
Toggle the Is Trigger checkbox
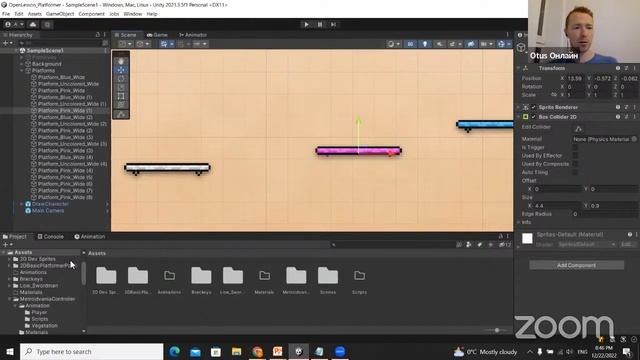(575, 147)
